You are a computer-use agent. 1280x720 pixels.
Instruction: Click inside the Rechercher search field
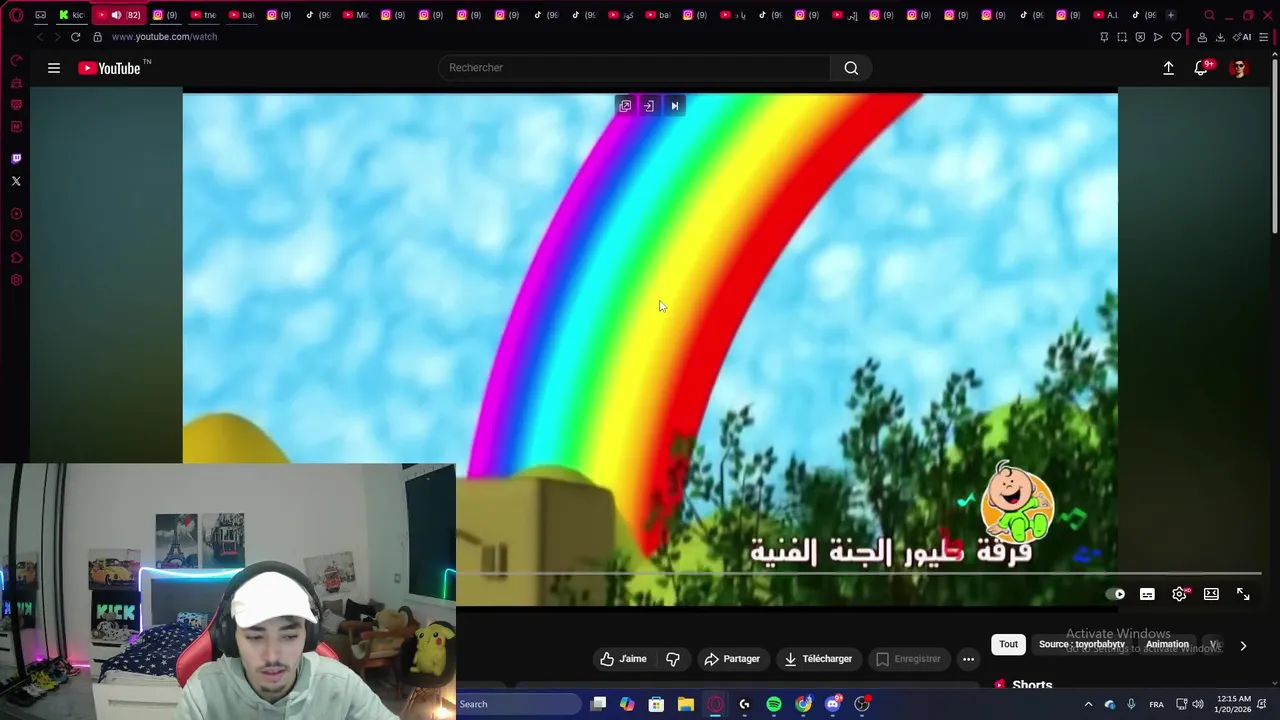(635, 68)
